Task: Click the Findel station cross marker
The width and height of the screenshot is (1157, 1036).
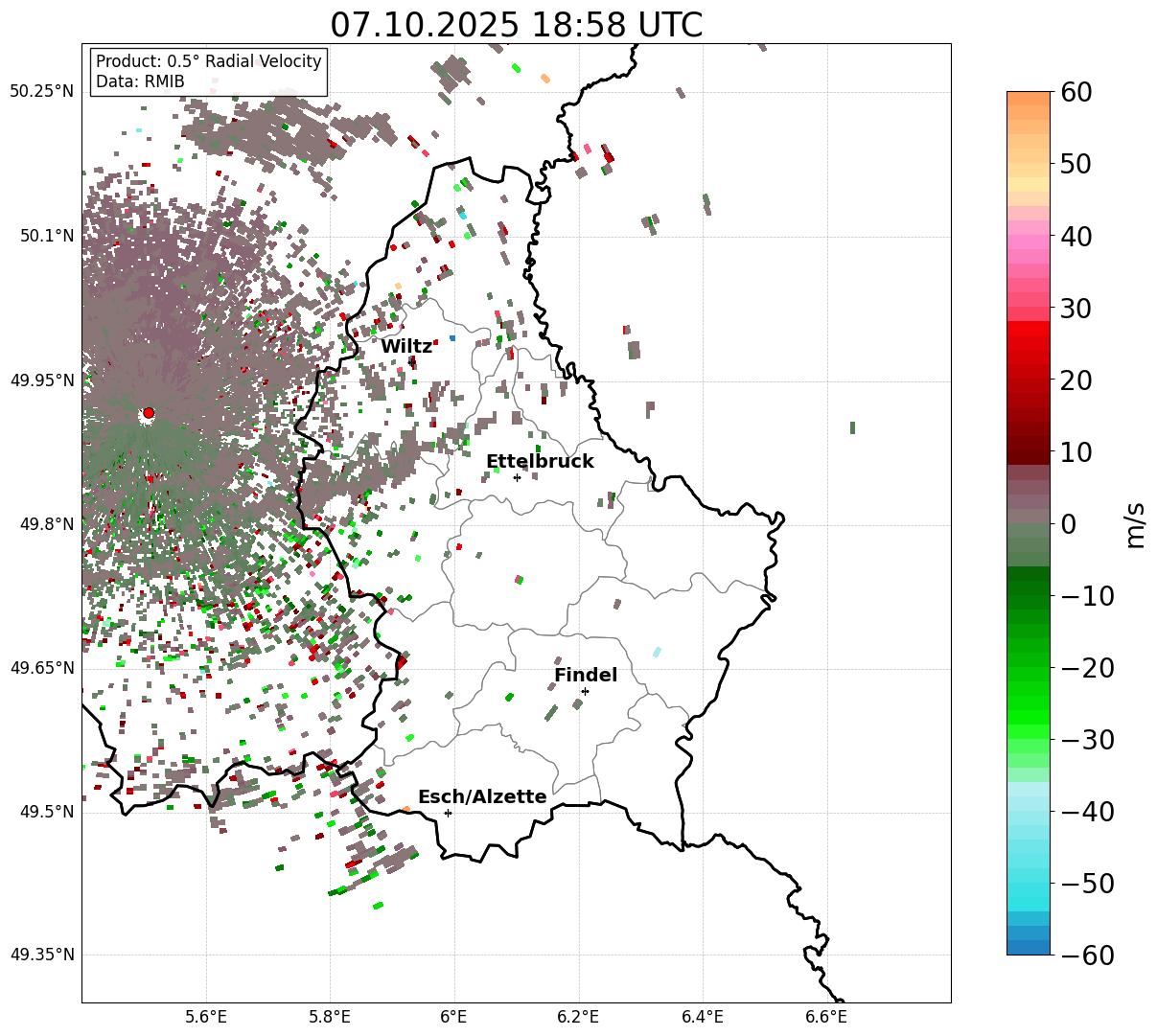Action: (585, 691)
